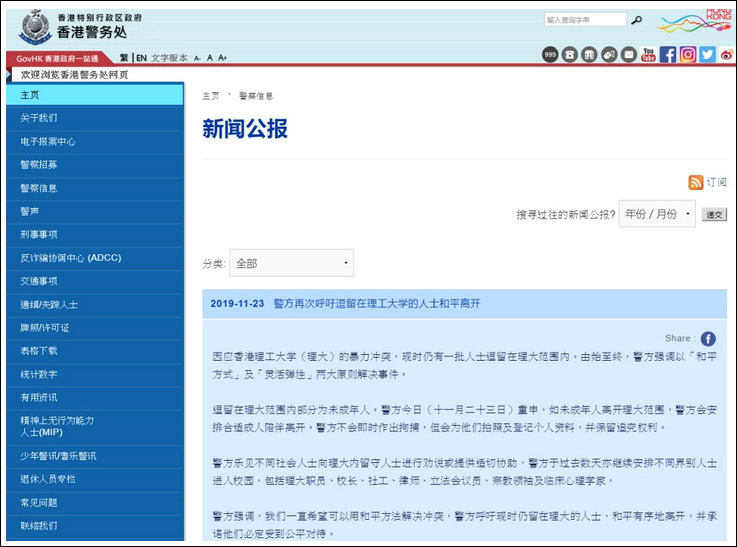Open the 年份 / 月份 dropdown
This screenshot has width=737, height=547.
coord(657,214)
